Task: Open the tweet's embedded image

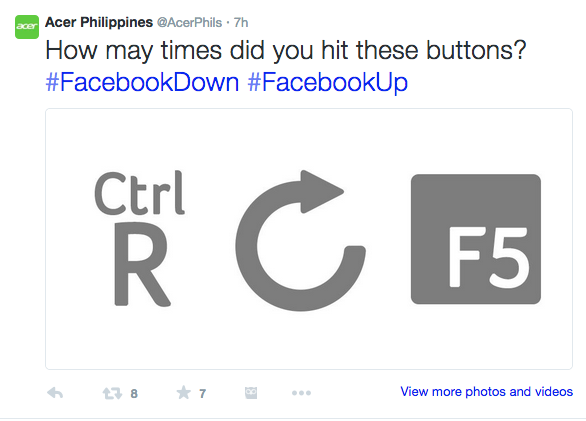Action: (x=309, y=239)
